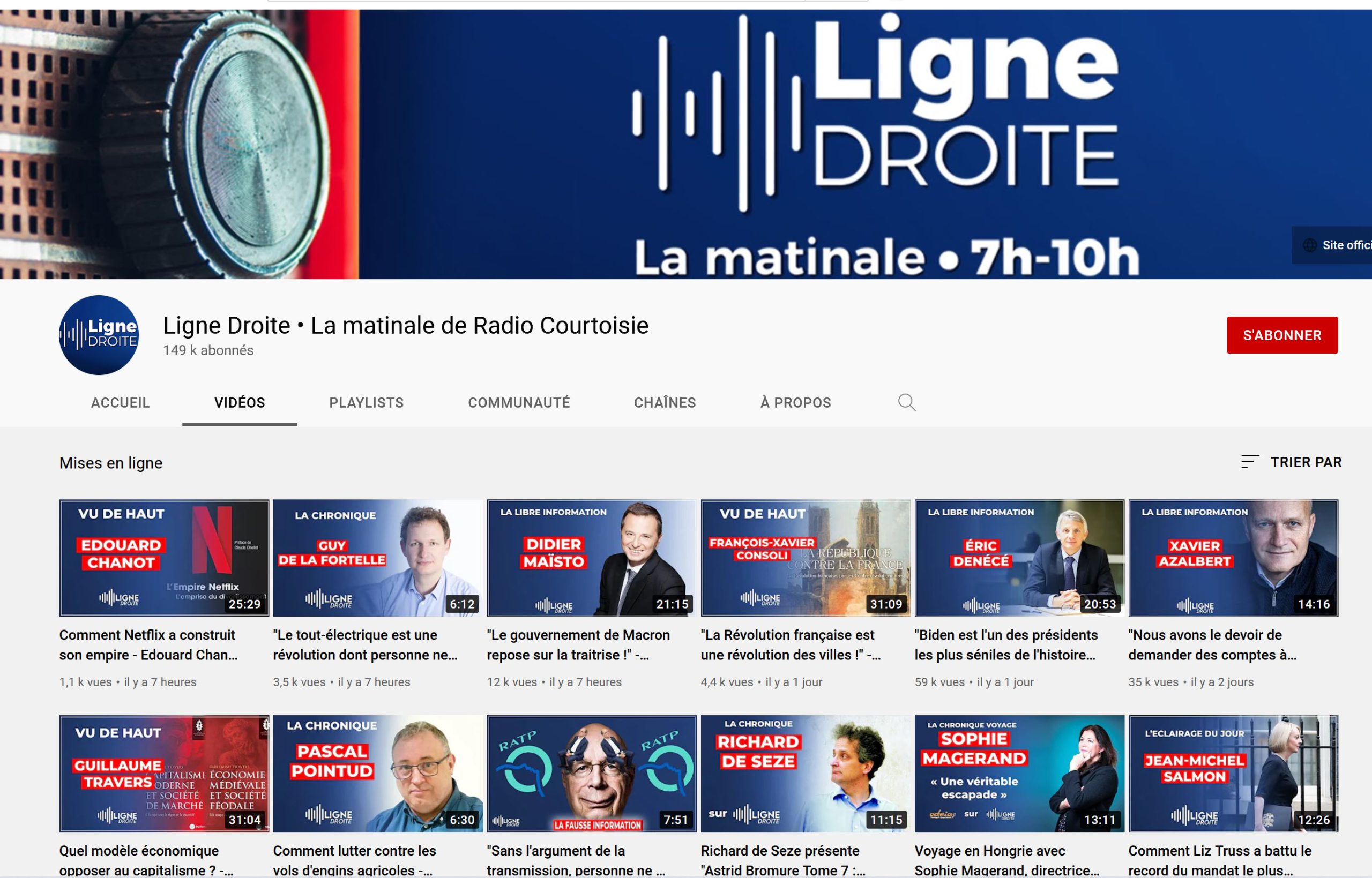
Task: Click title 'Nous avons le devoir de demander'
Action: [x=1212, y=645]
